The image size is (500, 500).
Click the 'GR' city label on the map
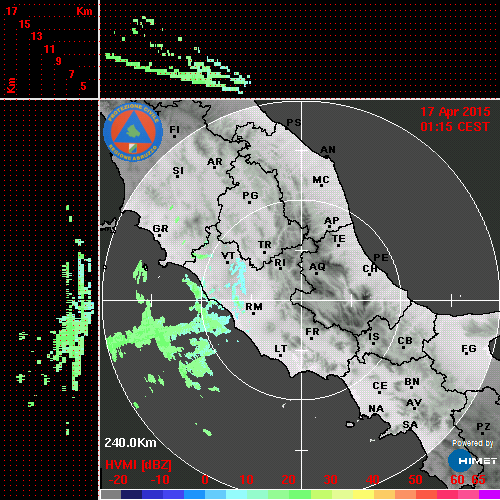point(160,229)
